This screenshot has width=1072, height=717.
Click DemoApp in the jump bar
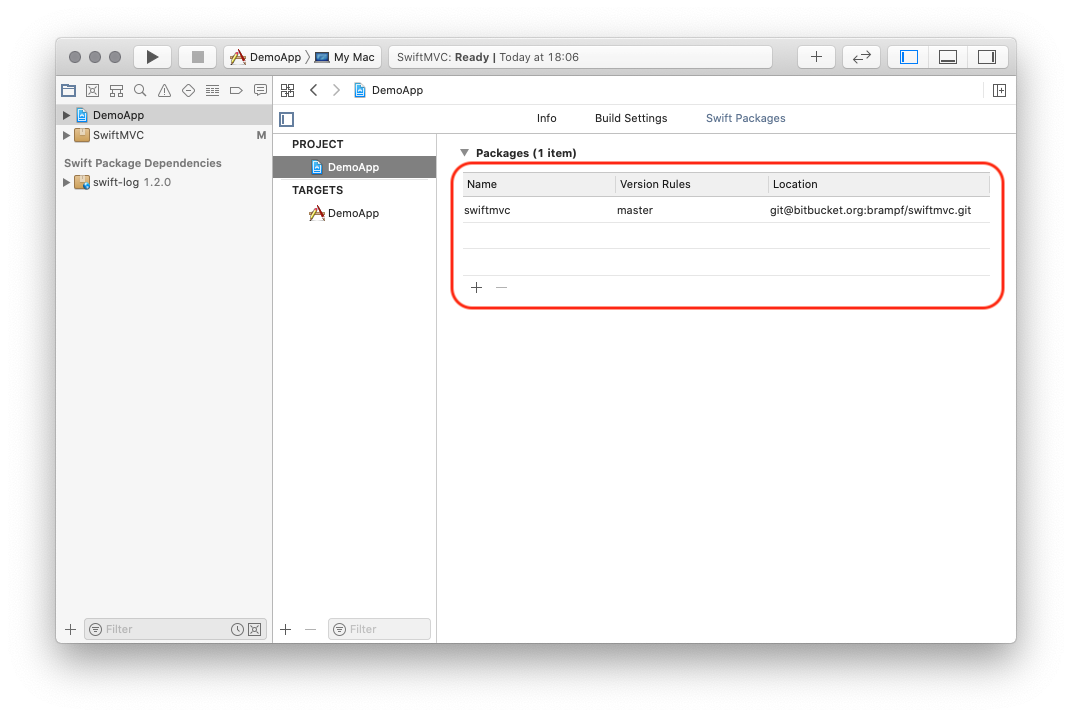[388, 90]
